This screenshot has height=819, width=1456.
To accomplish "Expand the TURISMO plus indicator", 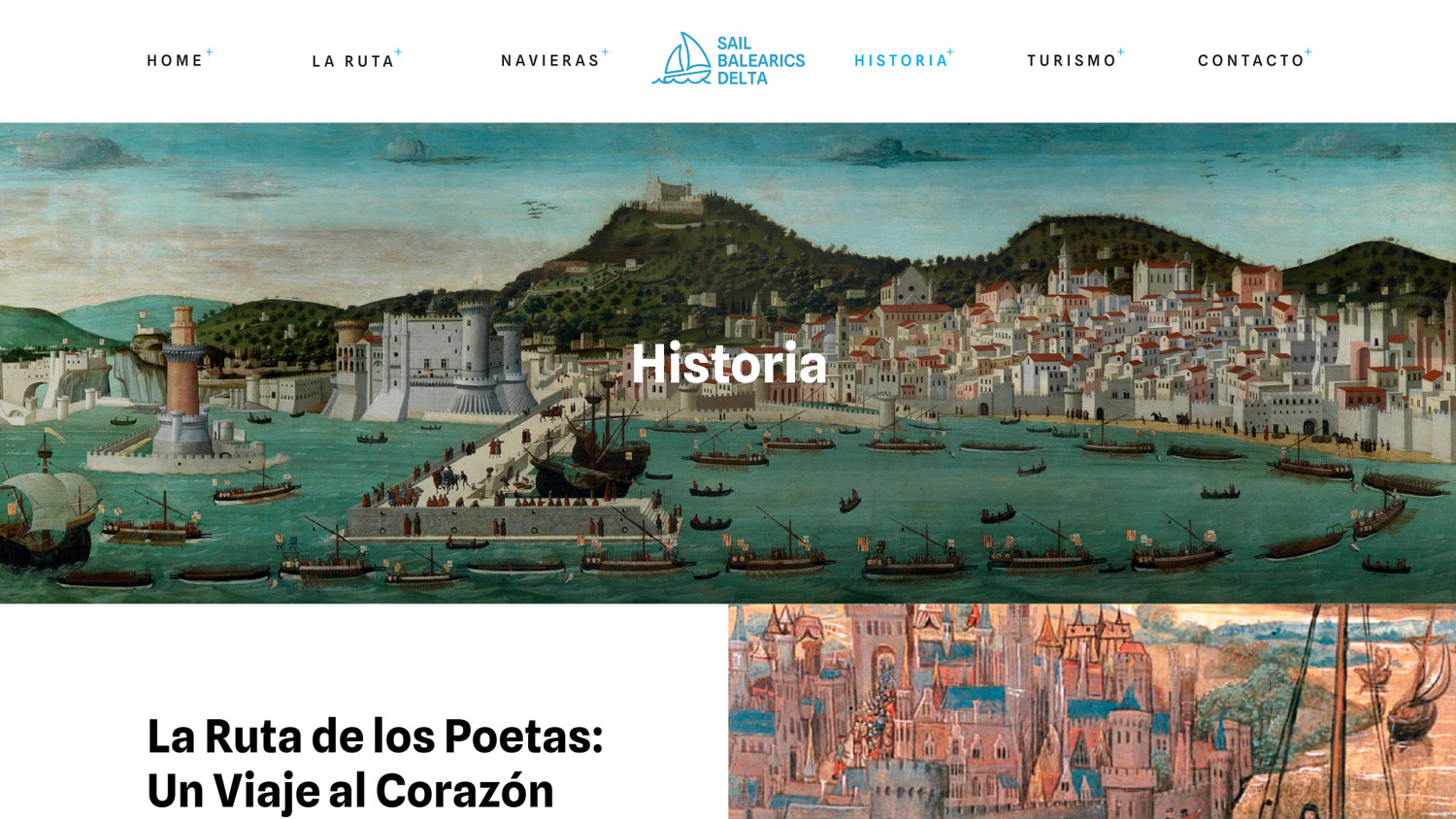I will click(x=1120, y=52).
